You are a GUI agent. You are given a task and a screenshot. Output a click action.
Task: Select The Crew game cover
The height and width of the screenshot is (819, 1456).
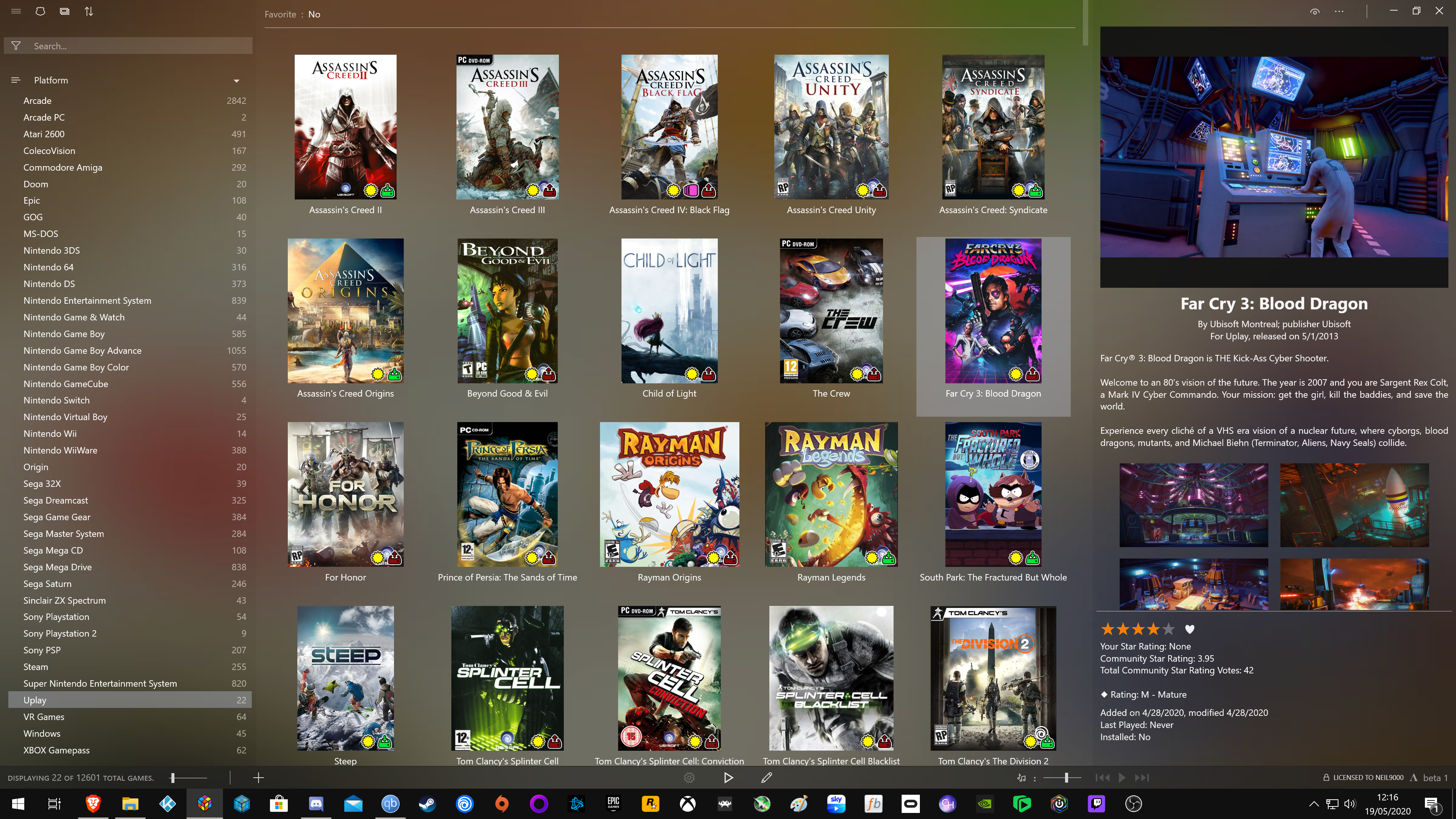(831, 311)
